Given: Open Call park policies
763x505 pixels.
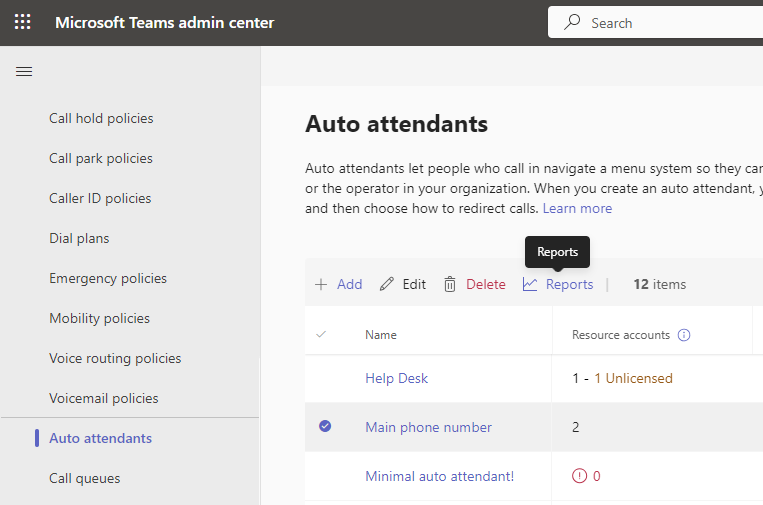Looking at the screenshot, I should pos(101,158).
